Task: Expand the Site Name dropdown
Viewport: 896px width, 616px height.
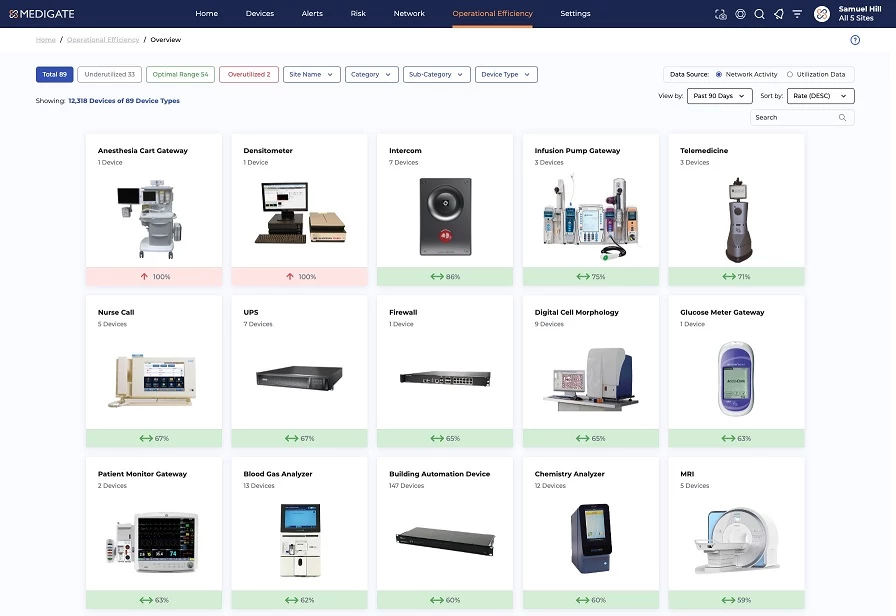Action: tap(311, 74)
